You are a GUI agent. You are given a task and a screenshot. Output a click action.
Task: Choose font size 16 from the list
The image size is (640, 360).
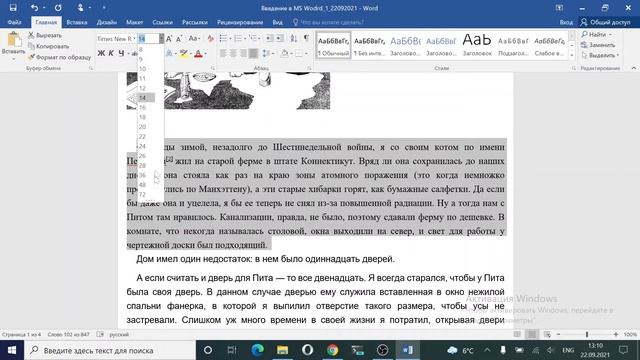(146, 107)
